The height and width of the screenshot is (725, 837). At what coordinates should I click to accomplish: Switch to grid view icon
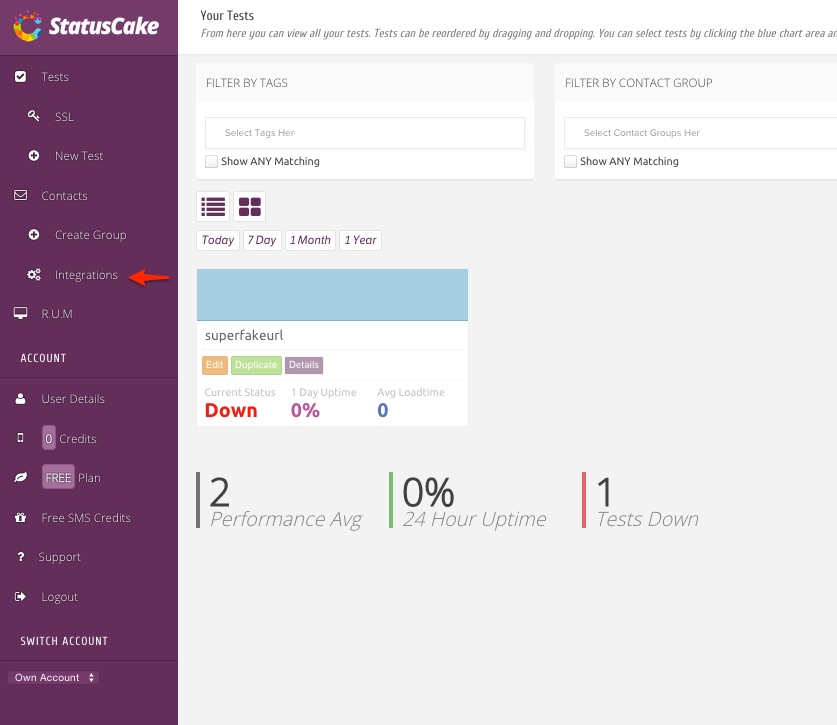pyautogui.click(x=249, y=207)
